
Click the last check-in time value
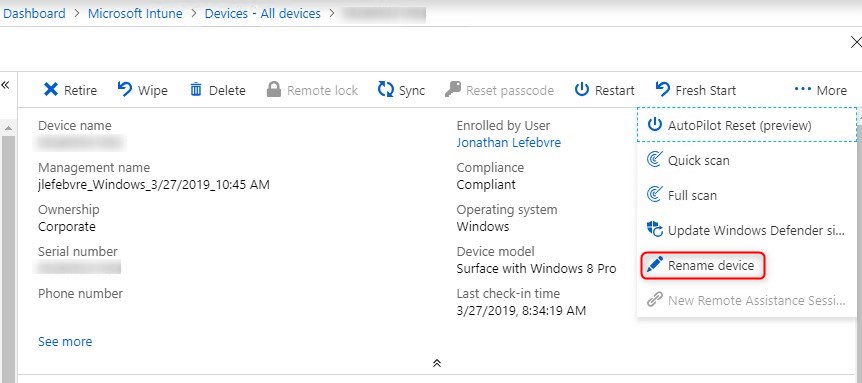521,310
